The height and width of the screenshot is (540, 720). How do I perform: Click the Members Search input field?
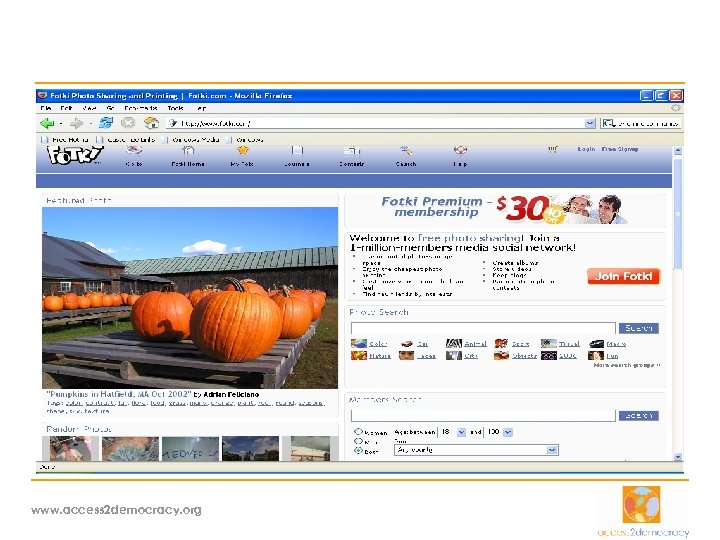click(483, 416)
